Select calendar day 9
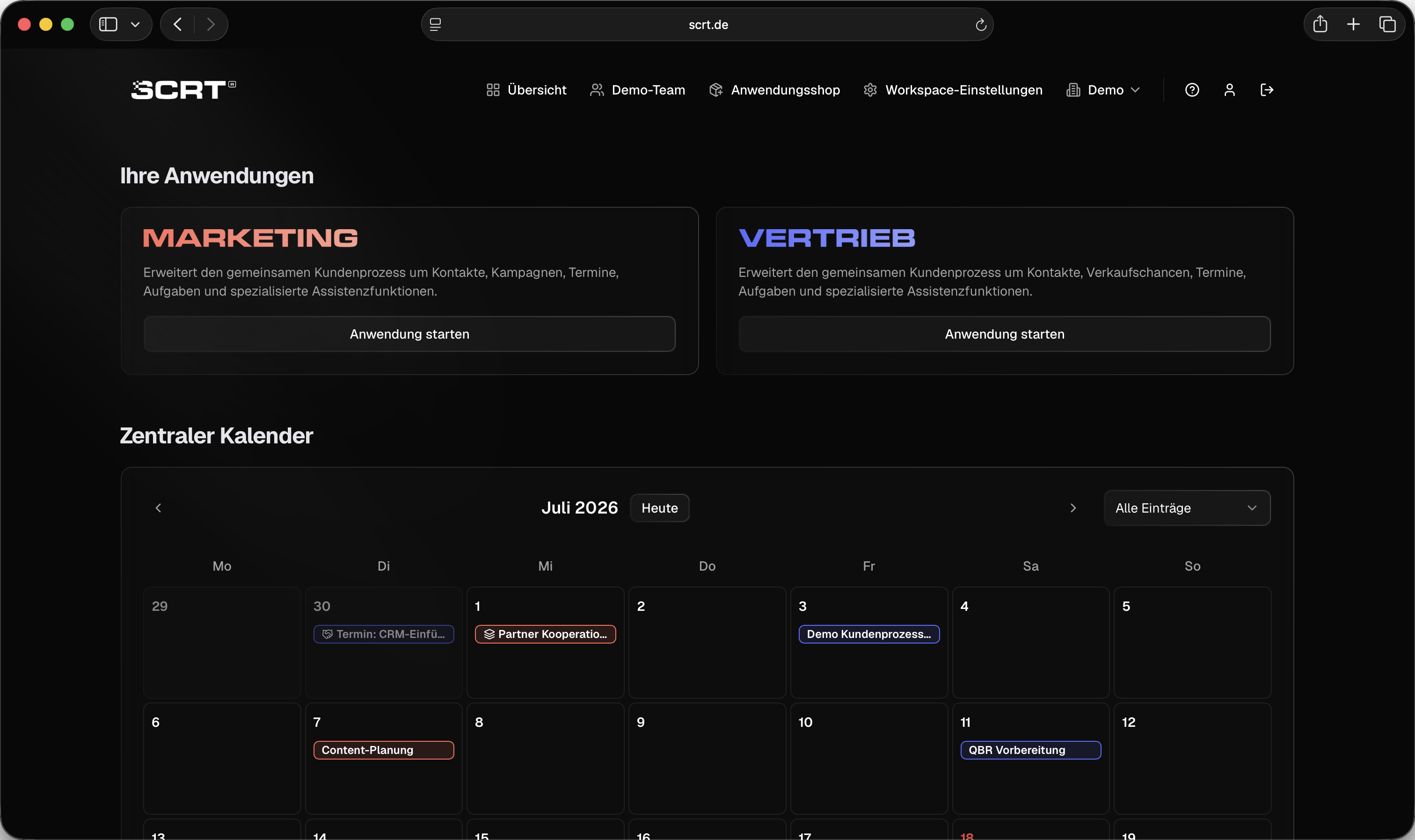The width and height of the screenshot is (1415, 840). click(707, 759)
